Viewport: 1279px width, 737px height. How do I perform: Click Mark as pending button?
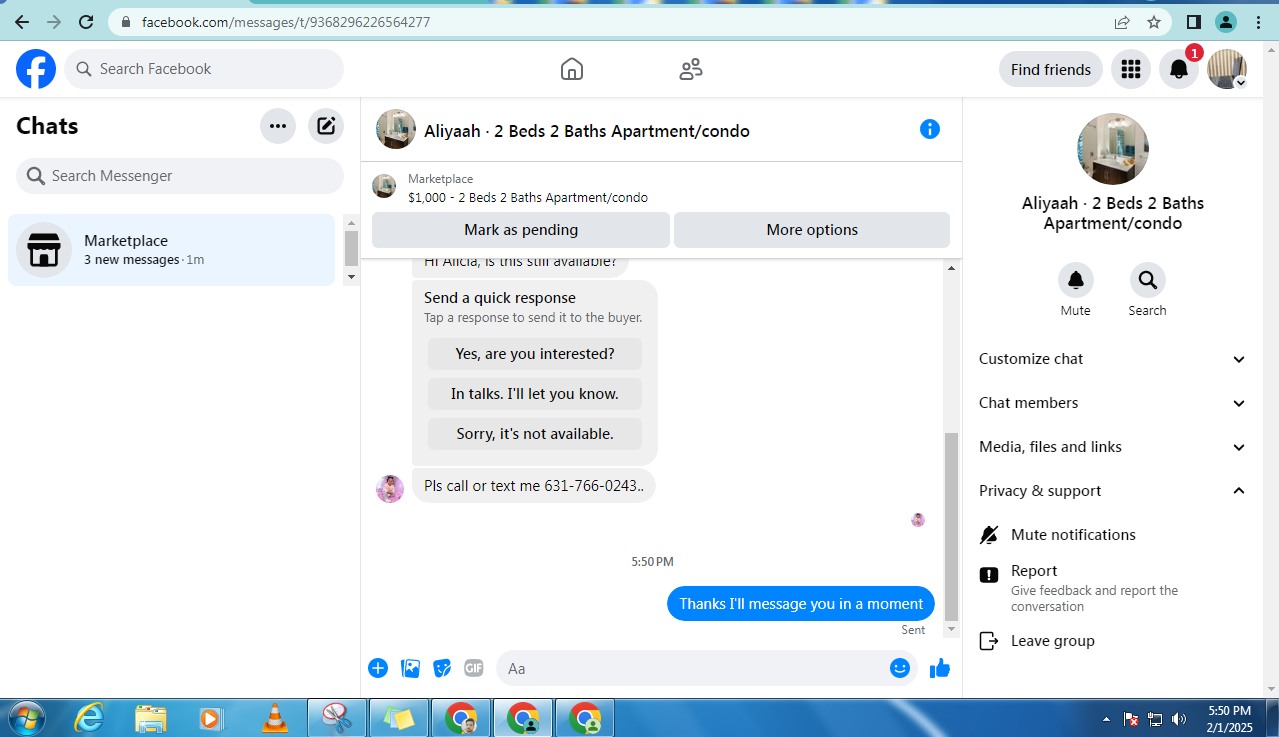click(521, 230)
